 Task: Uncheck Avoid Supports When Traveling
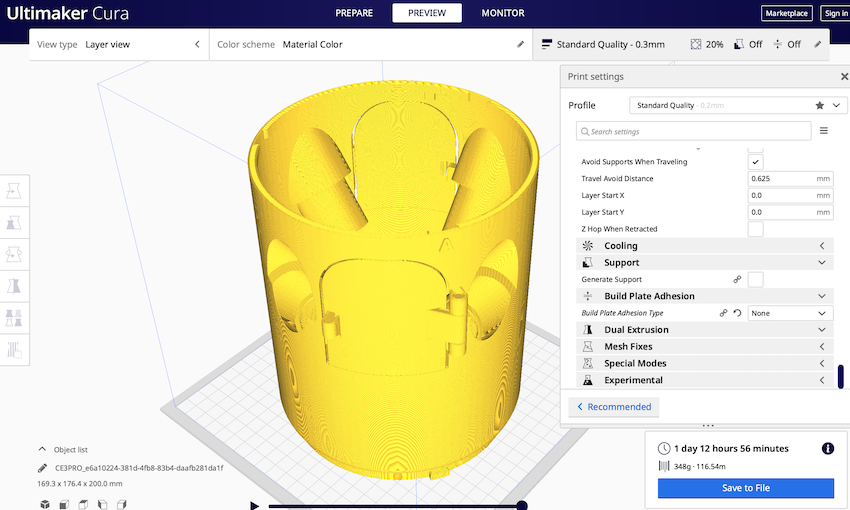(x=755, y=162)
